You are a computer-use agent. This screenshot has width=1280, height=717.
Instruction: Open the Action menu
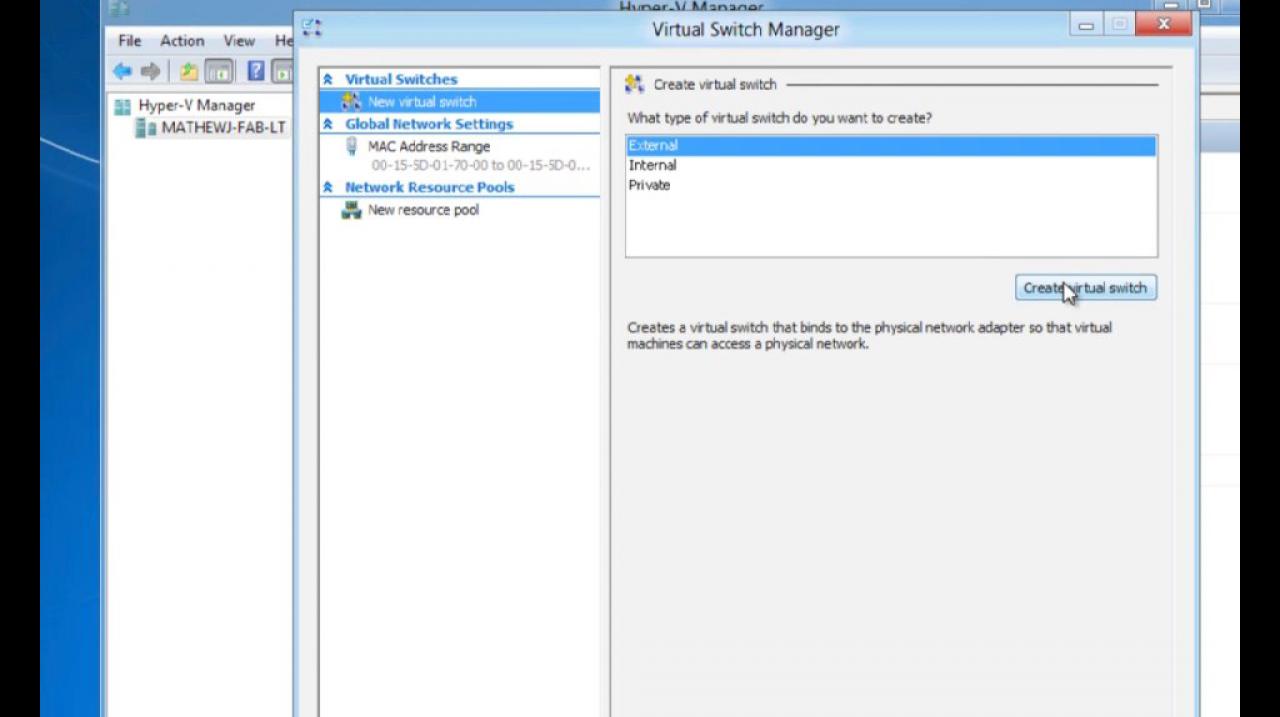(x=182, y=41)
